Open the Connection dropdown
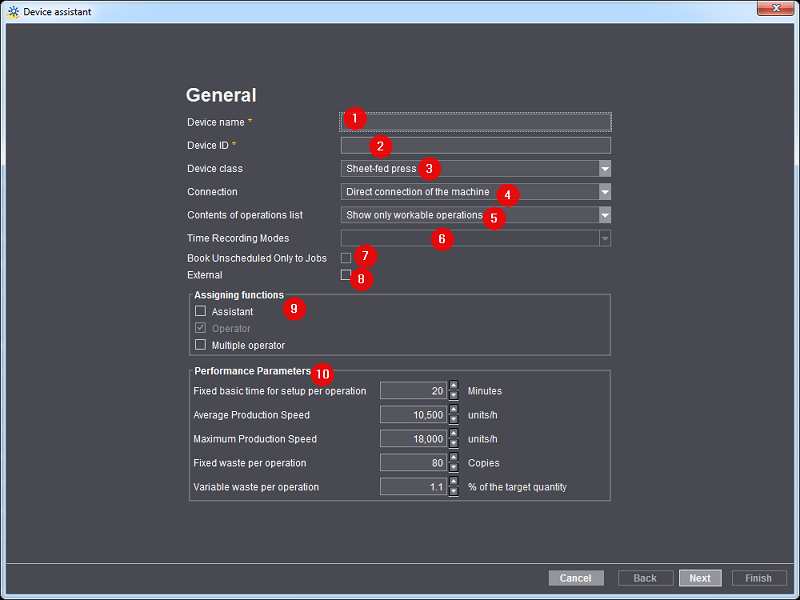The height and width of the screenshot is (600, 800). [603, 191]
